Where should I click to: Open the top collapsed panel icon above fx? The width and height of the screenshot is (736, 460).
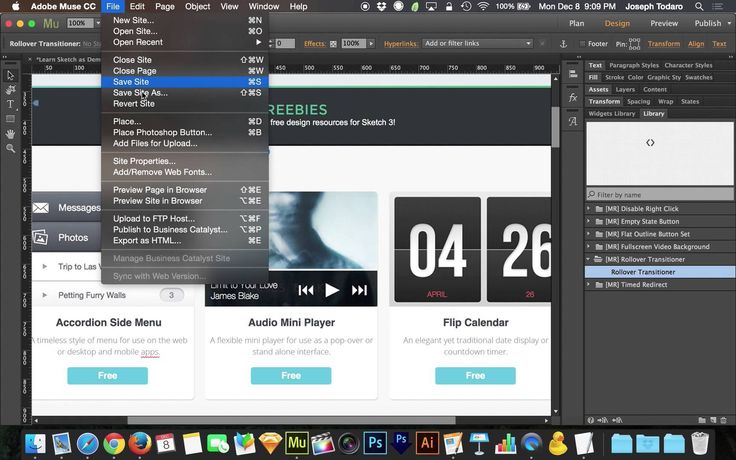[x=573, y=74]
